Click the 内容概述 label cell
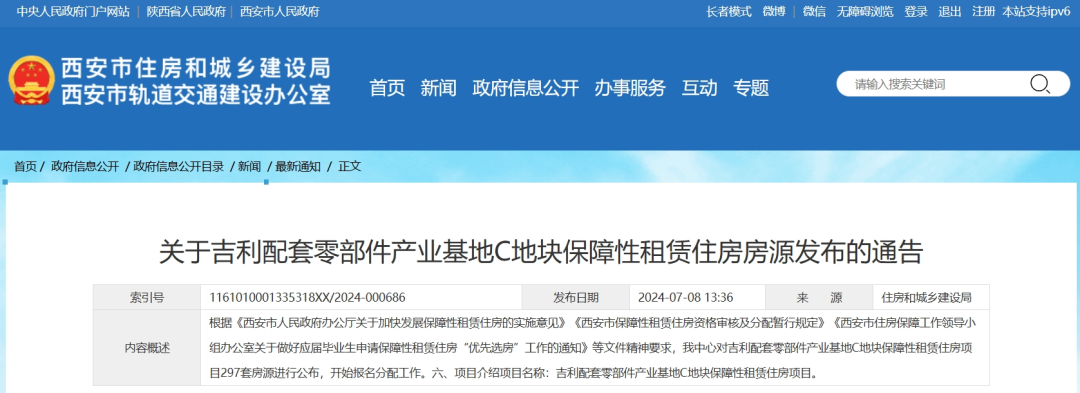 [147, 348]
